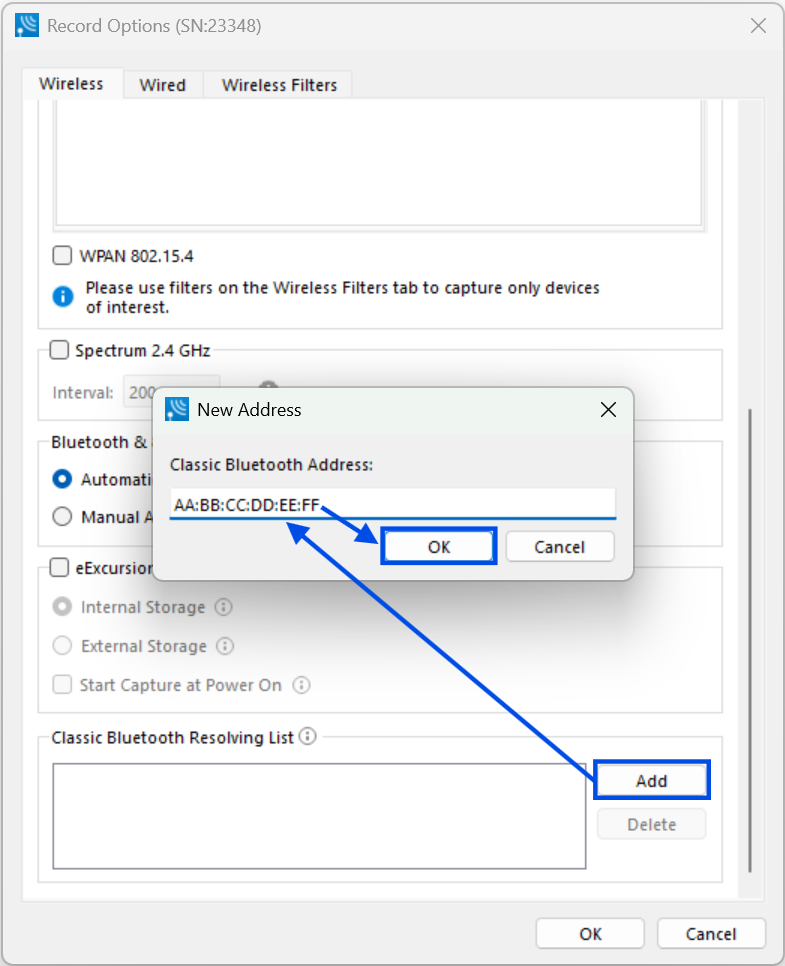Close the New Address dialog with X
The height and width of the screenshot is (966, 785).
(x=608, y=410)
